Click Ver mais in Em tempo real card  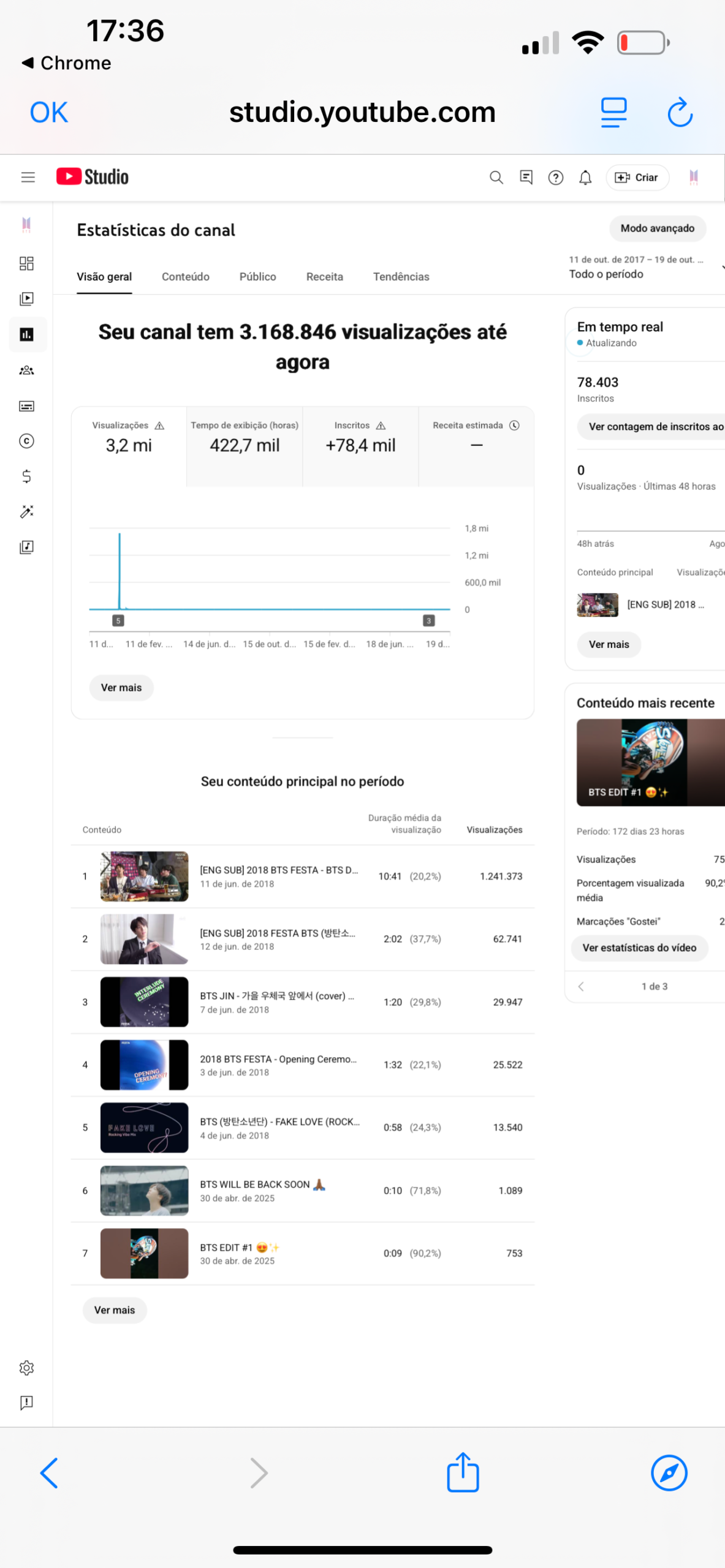pyautogui.click(x=609, y=644)
